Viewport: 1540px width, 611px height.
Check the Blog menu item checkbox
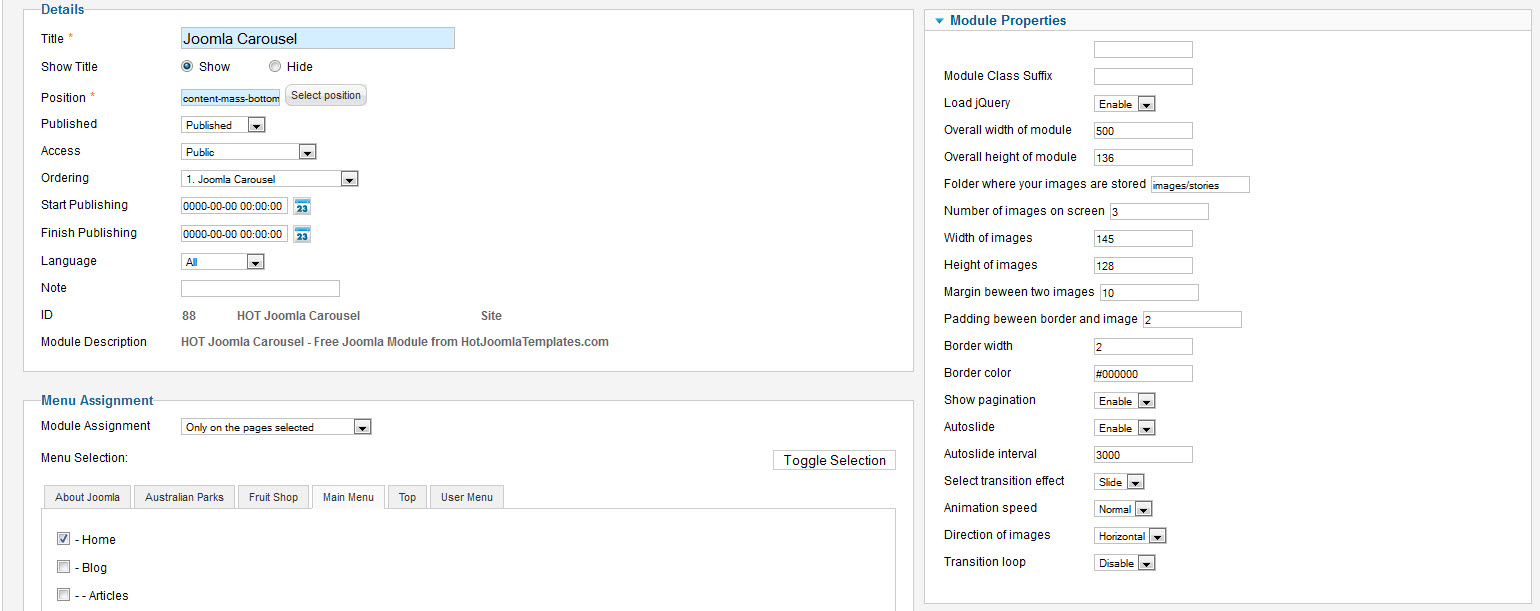click(x=63, y=567)
